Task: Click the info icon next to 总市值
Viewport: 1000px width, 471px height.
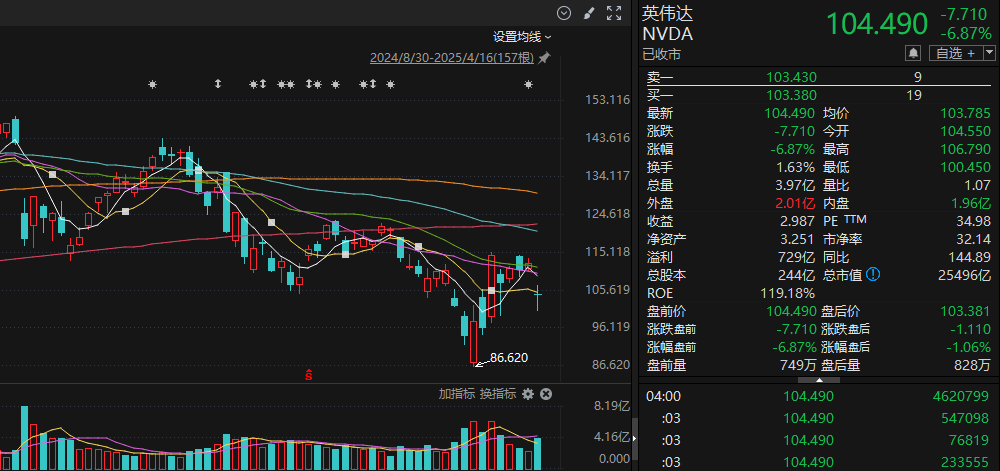Action: pos(873,274)
